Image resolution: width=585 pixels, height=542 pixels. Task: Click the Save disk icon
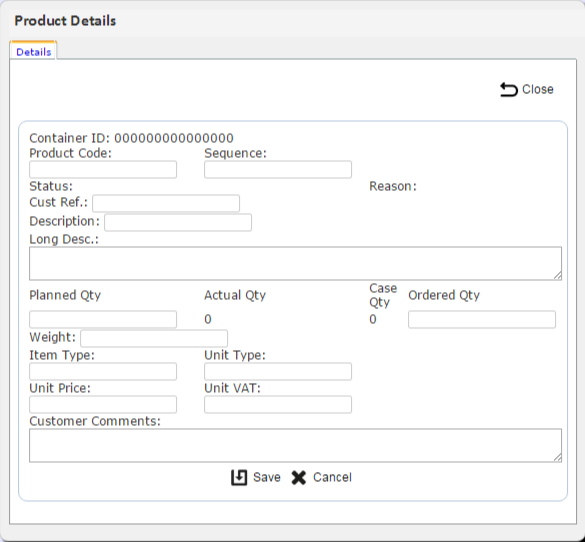point(239,477)
